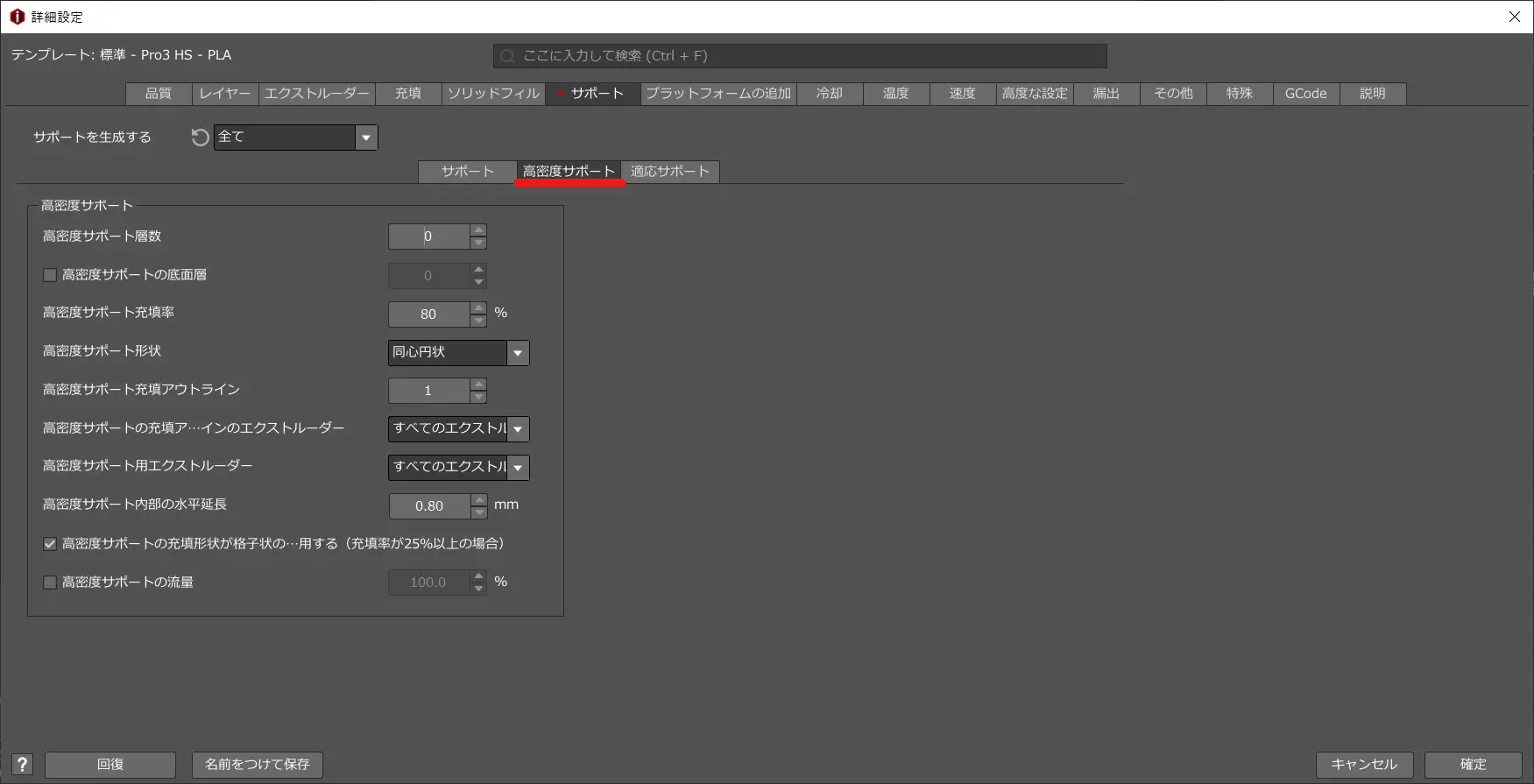Open the サポートを生成する dropdown
Screen dimensions: 1534x784
(366, 138)
